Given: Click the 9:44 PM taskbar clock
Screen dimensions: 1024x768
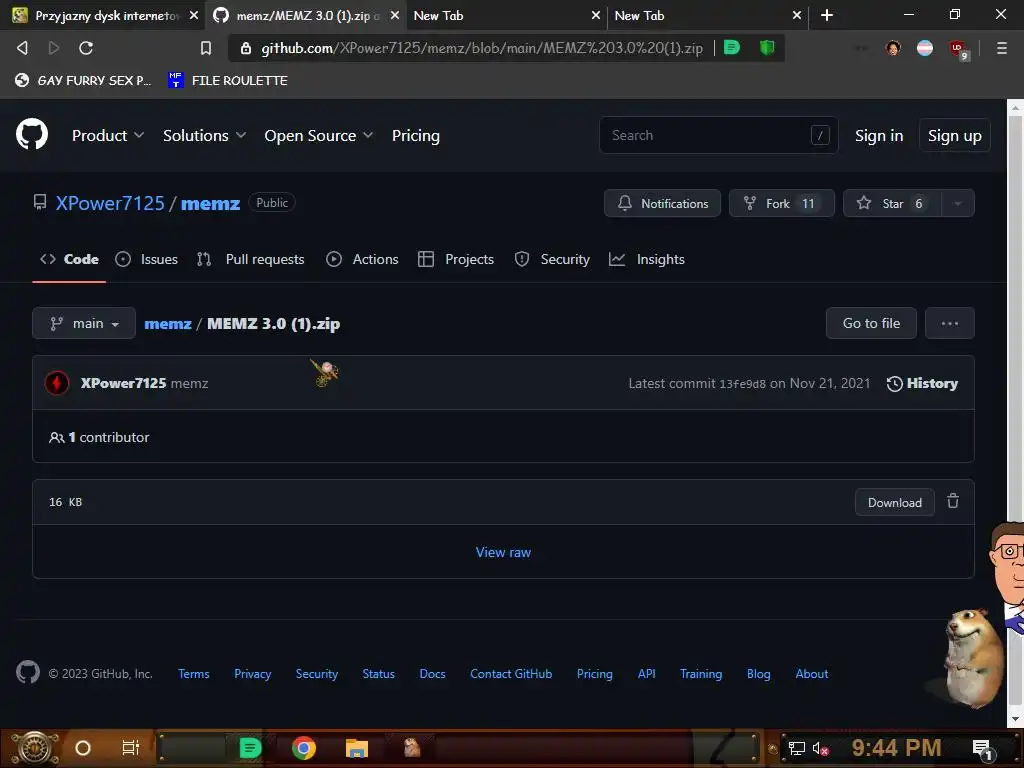Looking at the screenshot, I should (896, 747).
